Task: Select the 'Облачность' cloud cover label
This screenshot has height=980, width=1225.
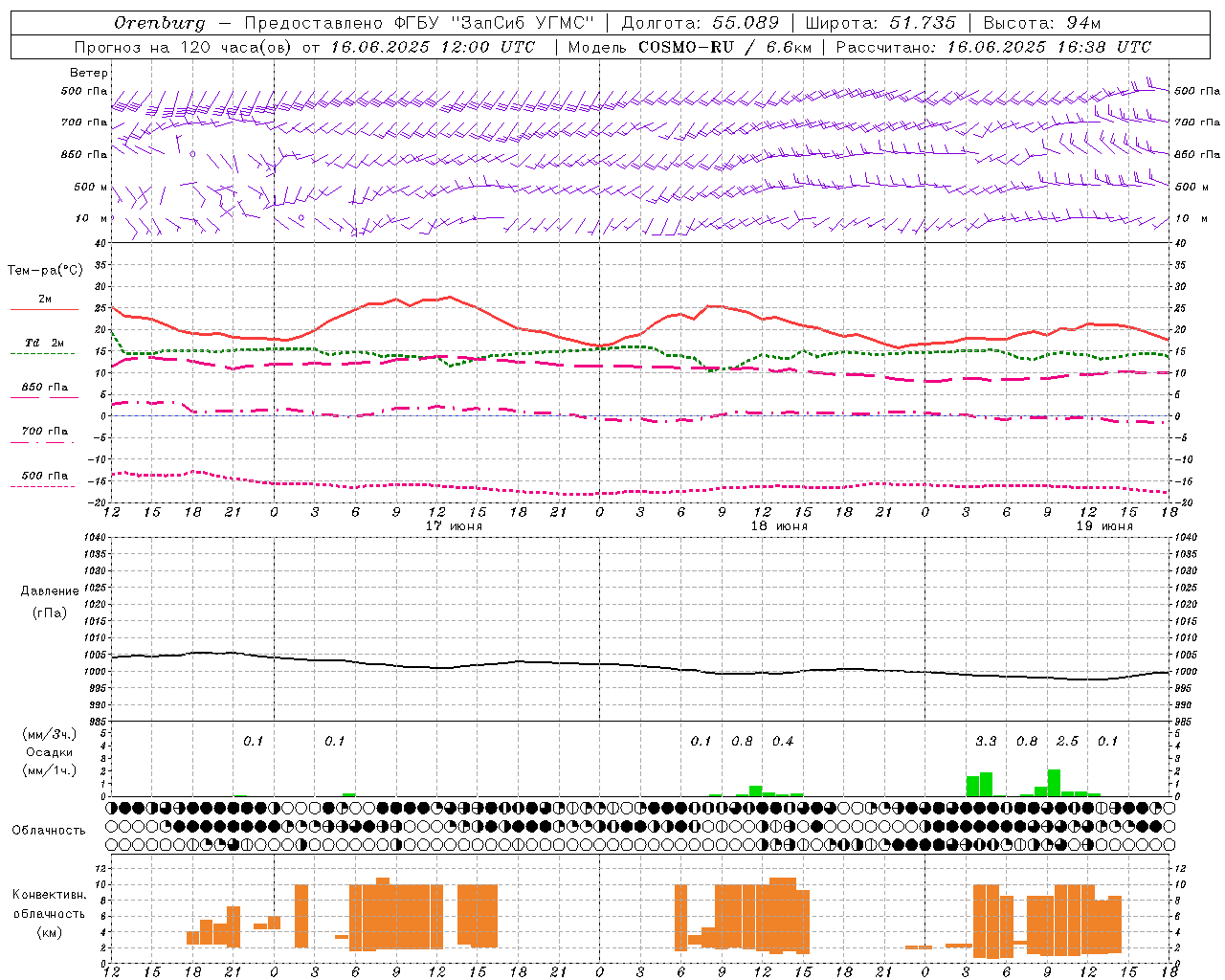Action: pos(49,831)
